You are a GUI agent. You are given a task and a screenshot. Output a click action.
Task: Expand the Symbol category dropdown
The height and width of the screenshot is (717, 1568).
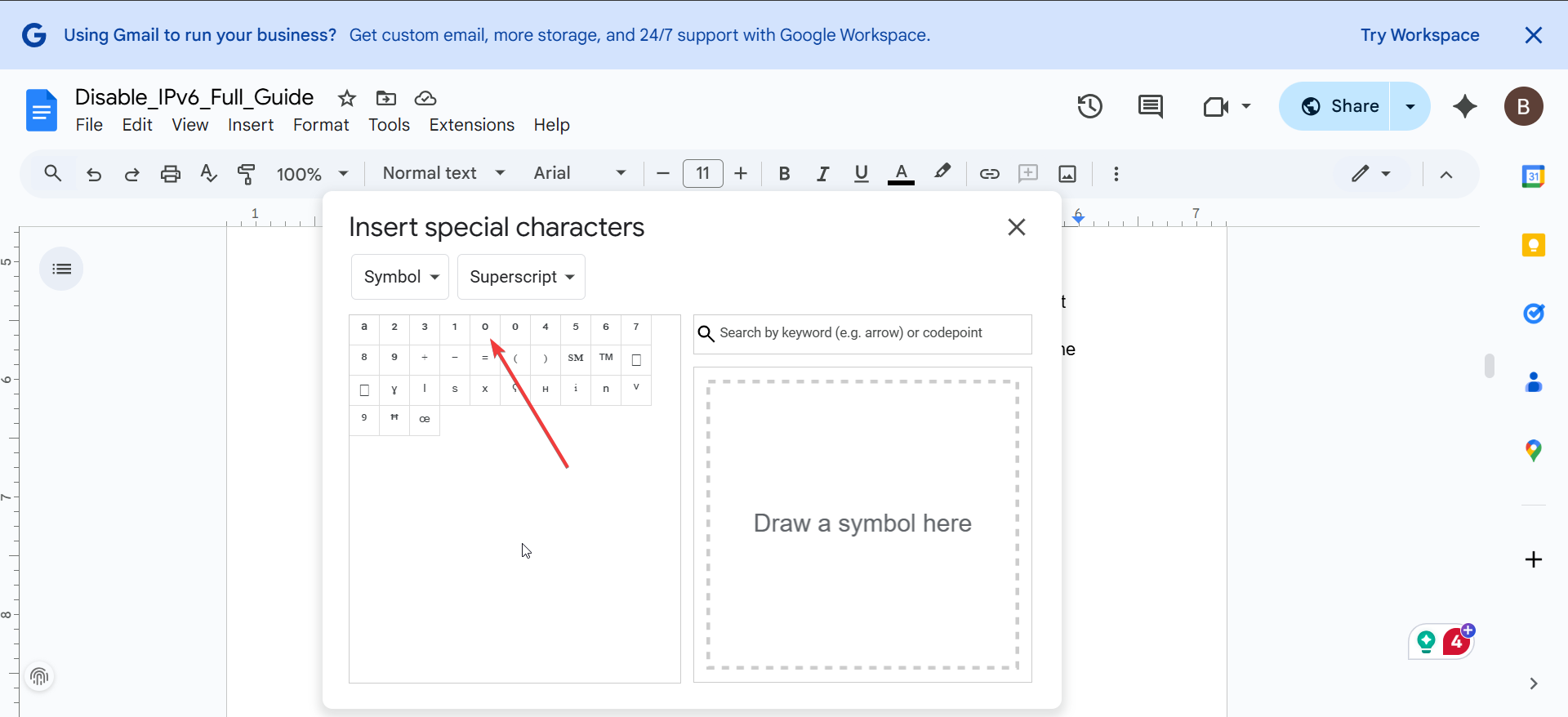click(x=400, y=277)
